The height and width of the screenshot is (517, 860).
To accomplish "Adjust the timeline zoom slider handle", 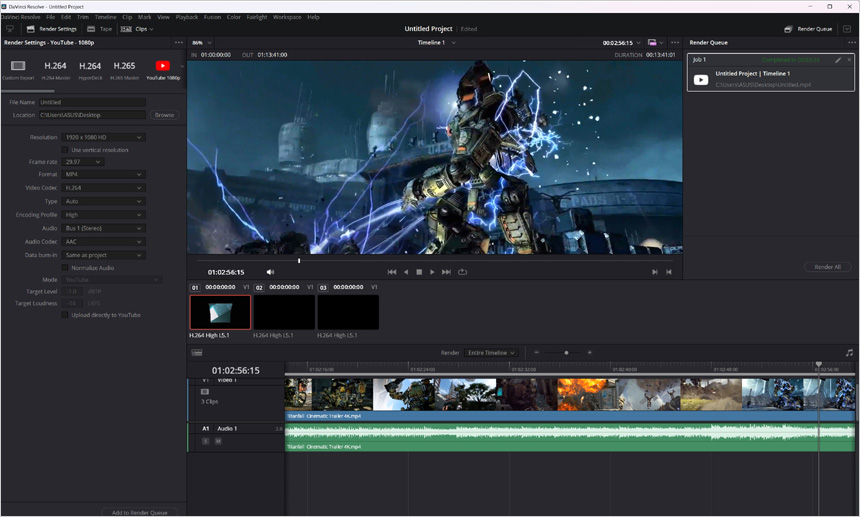I will click(x=566, y=353).
